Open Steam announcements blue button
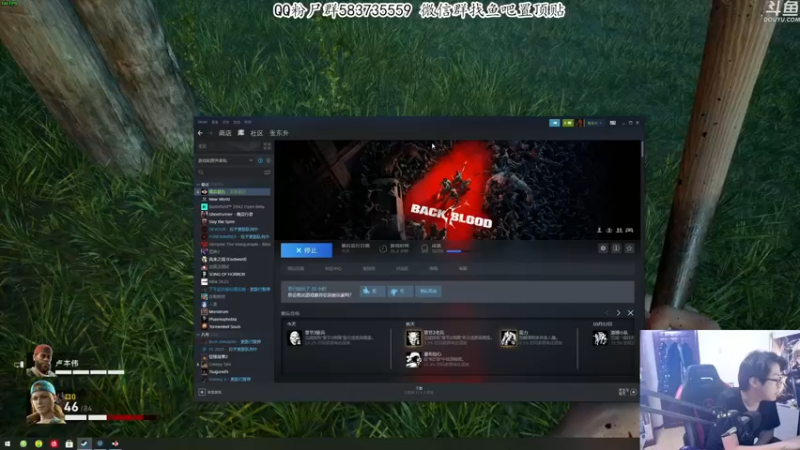 (555, 123)
